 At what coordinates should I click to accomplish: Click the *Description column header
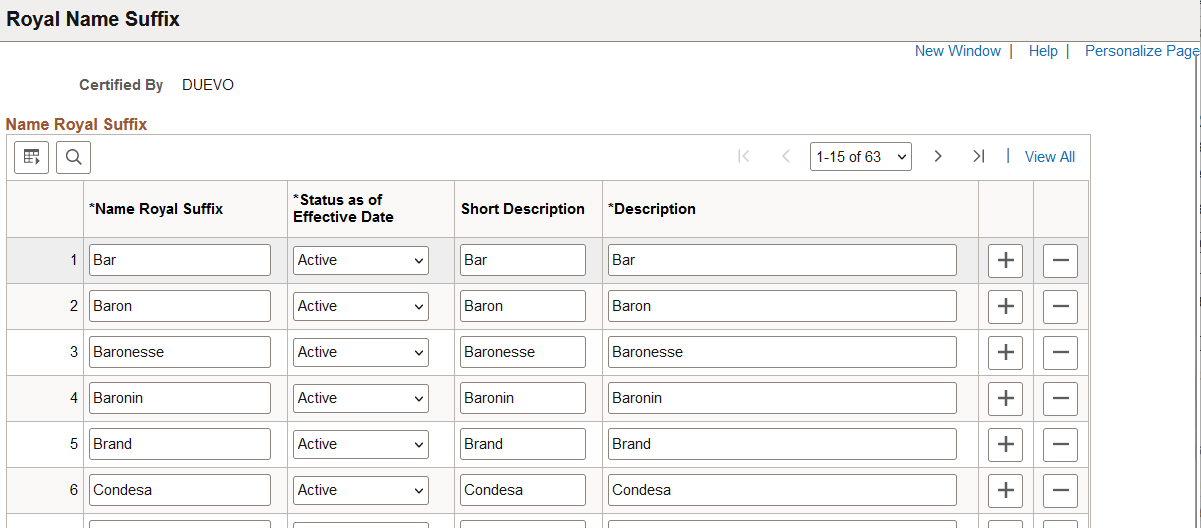tap(652, 209)
